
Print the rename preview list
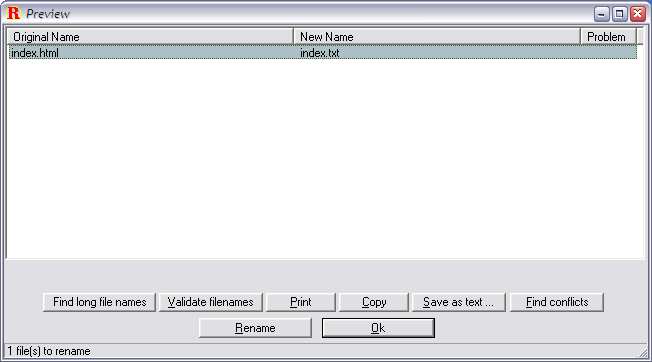[x=300, y=302]
